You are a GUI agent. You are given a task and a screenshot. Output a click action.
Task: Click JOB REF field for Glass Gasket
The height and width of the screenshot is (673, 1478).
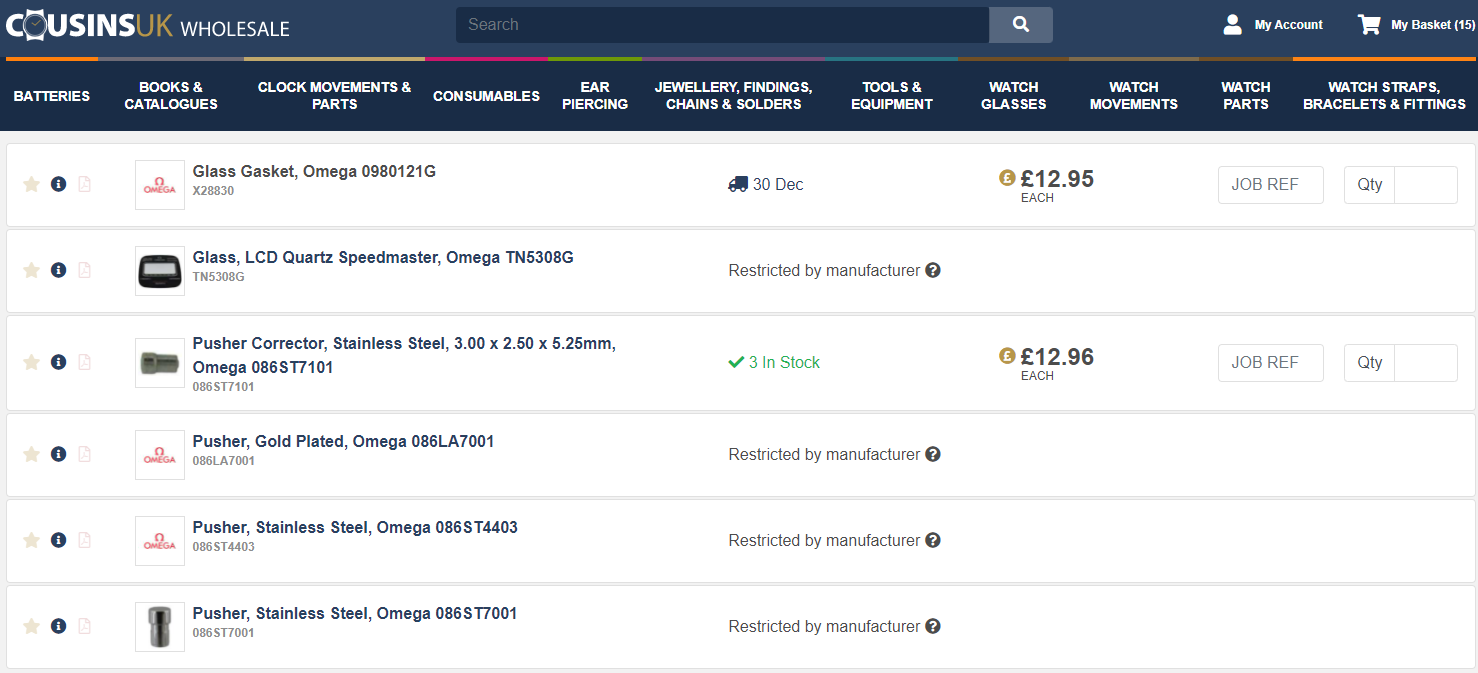(1270, 185)
